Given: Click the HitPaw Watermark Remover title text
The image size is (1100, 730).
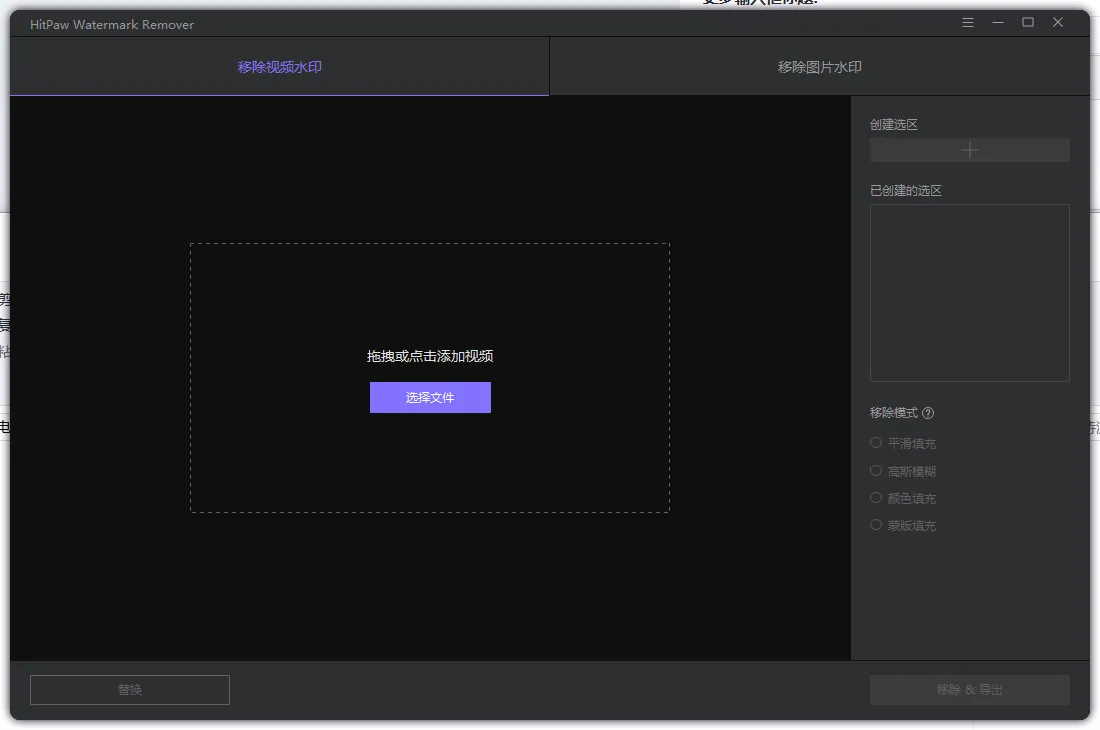Looking at the screenshot, I should (x=112, y=24).
